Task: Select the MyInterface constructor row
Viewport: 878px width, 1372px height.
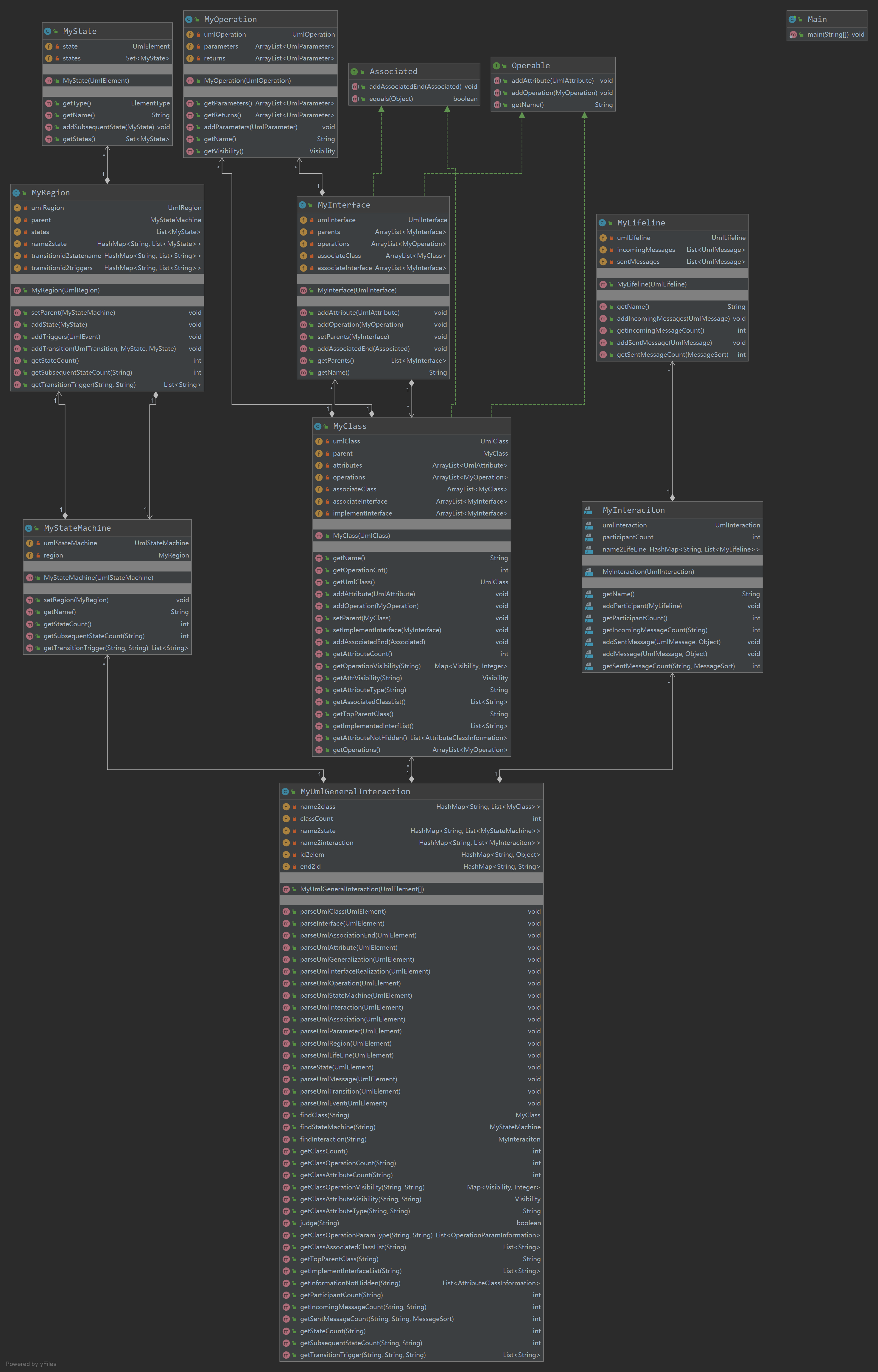Action: [356, 291]
